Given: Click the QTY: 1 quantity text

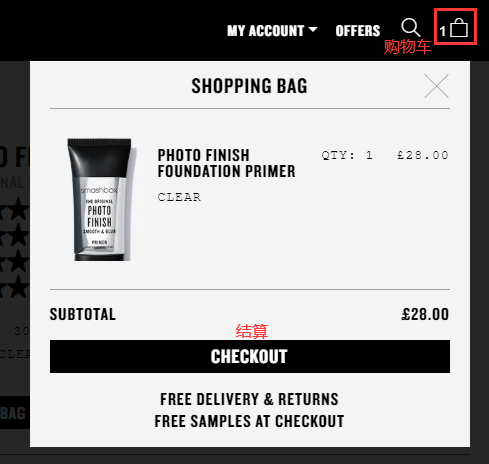Looking at the screenshot, I should pyautogui.click(x=347, y=155).
